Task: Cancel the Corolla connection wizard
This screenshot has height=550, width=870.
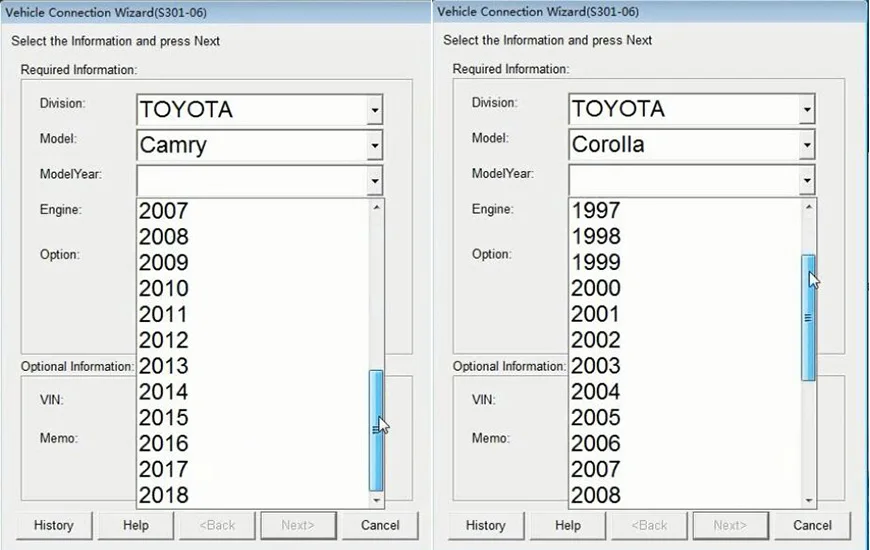Action: 812,525
